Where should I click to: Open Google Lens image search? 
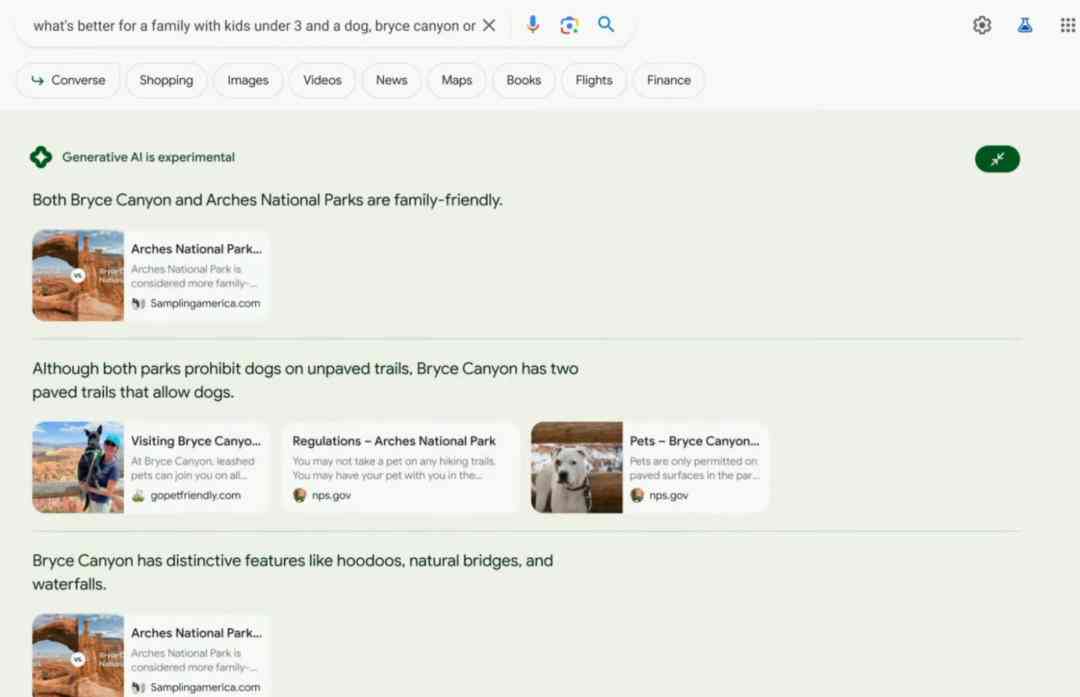click(x=569, y=25)
